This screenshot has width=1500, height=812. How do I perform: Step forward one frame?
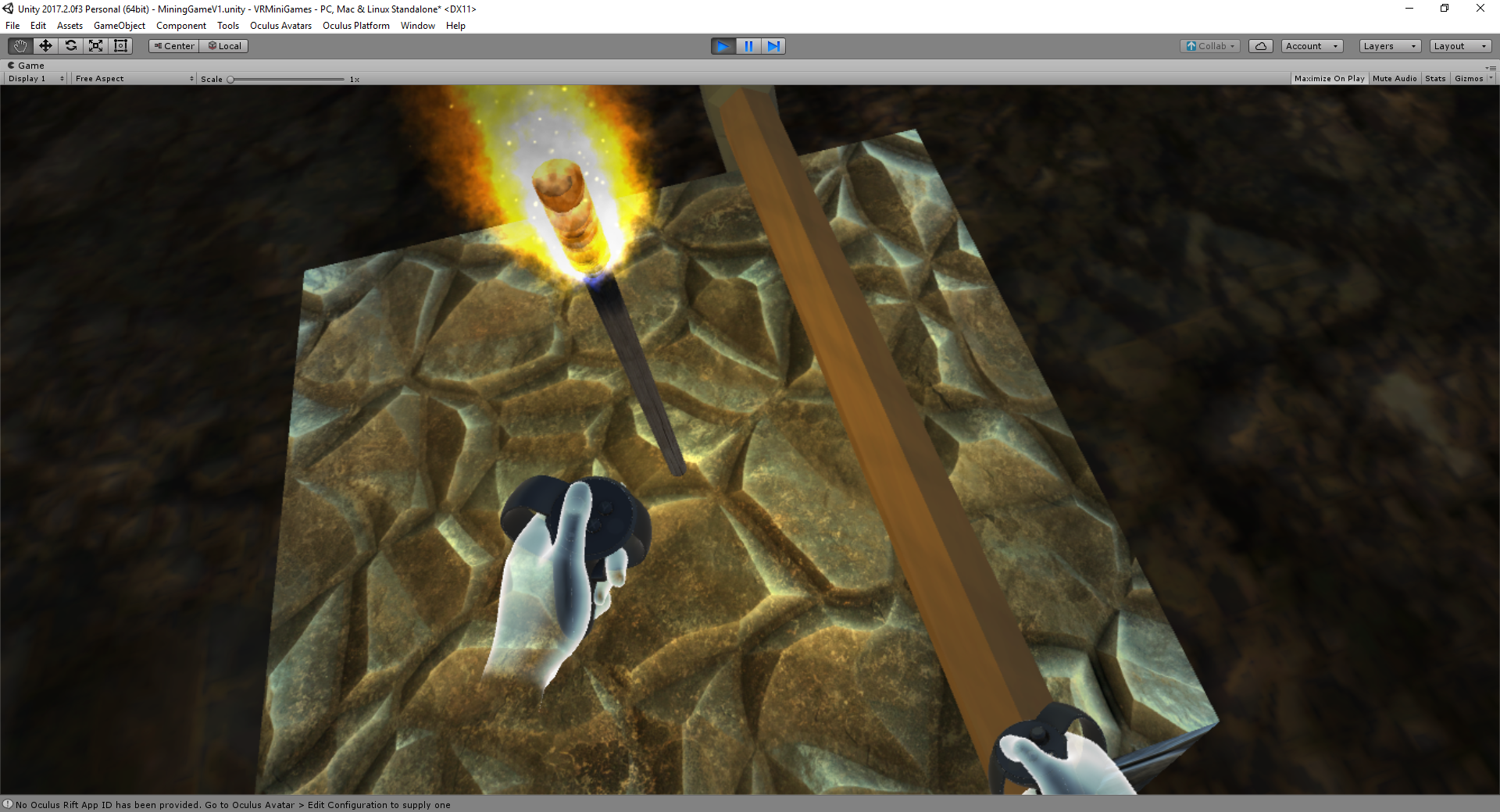click(773, 46)
